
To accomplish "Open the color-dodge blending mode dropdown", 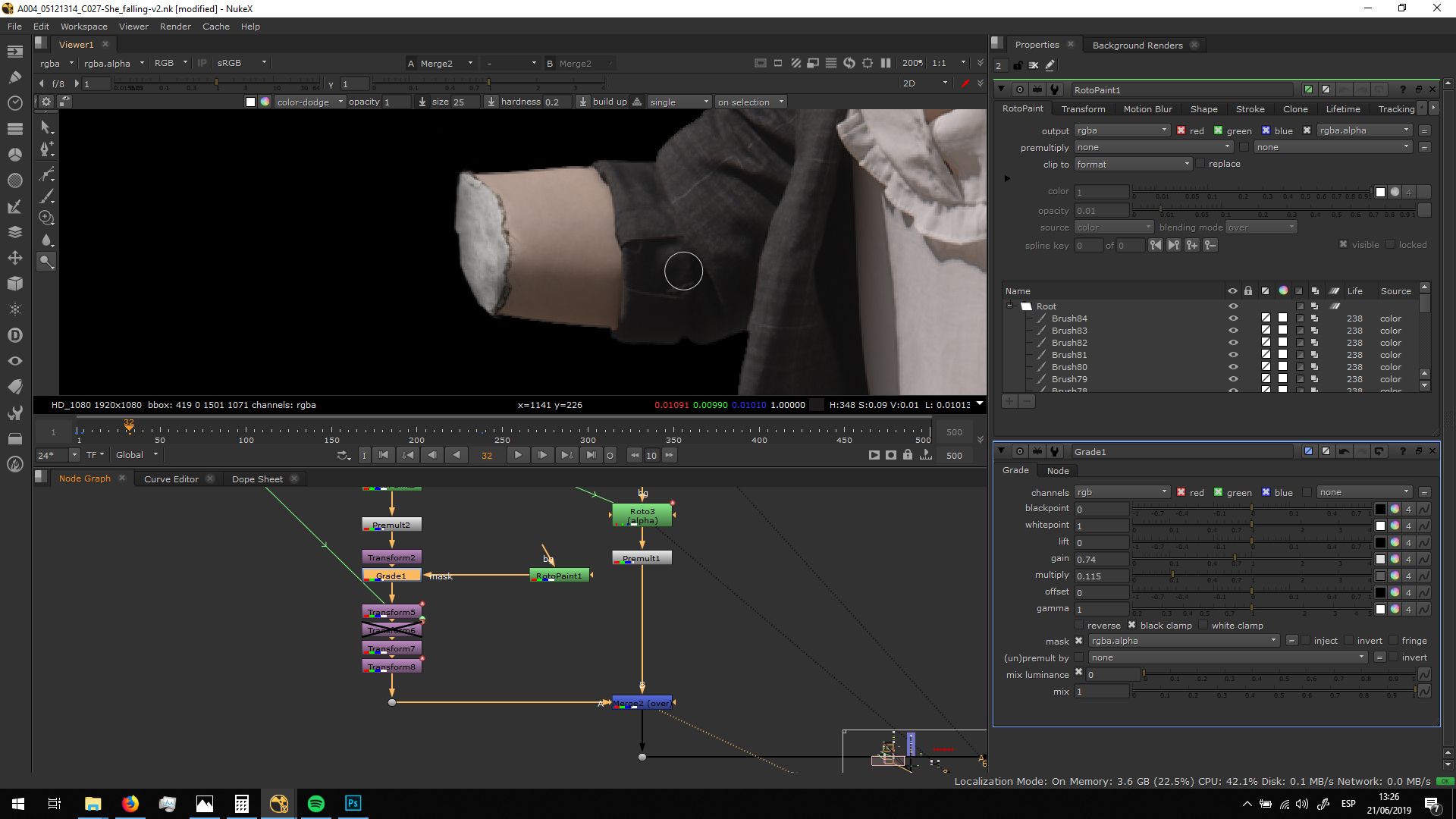I will 309,102.
